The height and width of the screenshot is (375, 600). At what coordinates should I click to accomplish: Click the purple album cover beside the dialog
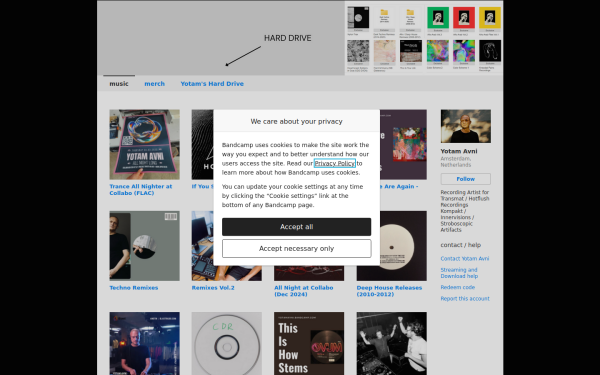click(x=403, y=145)
